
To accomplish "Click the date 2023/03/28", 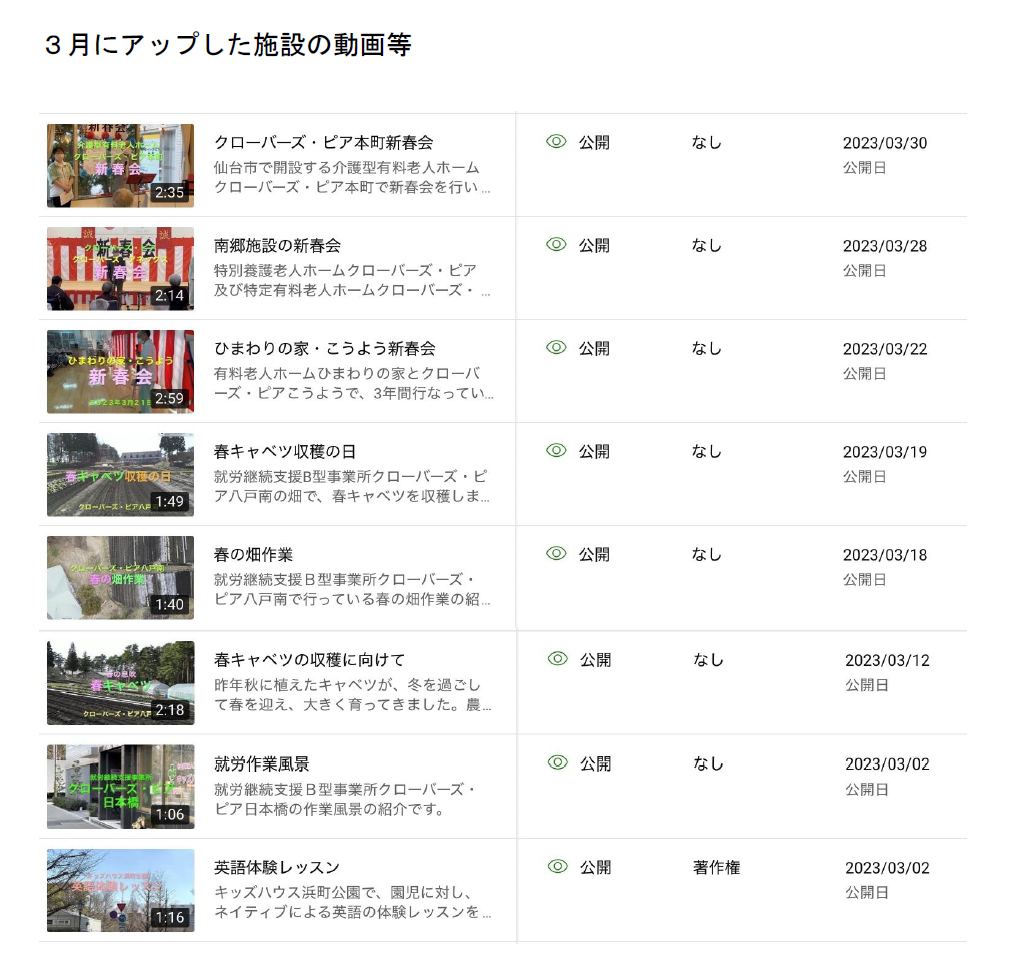I will click(x=885, y=247).
